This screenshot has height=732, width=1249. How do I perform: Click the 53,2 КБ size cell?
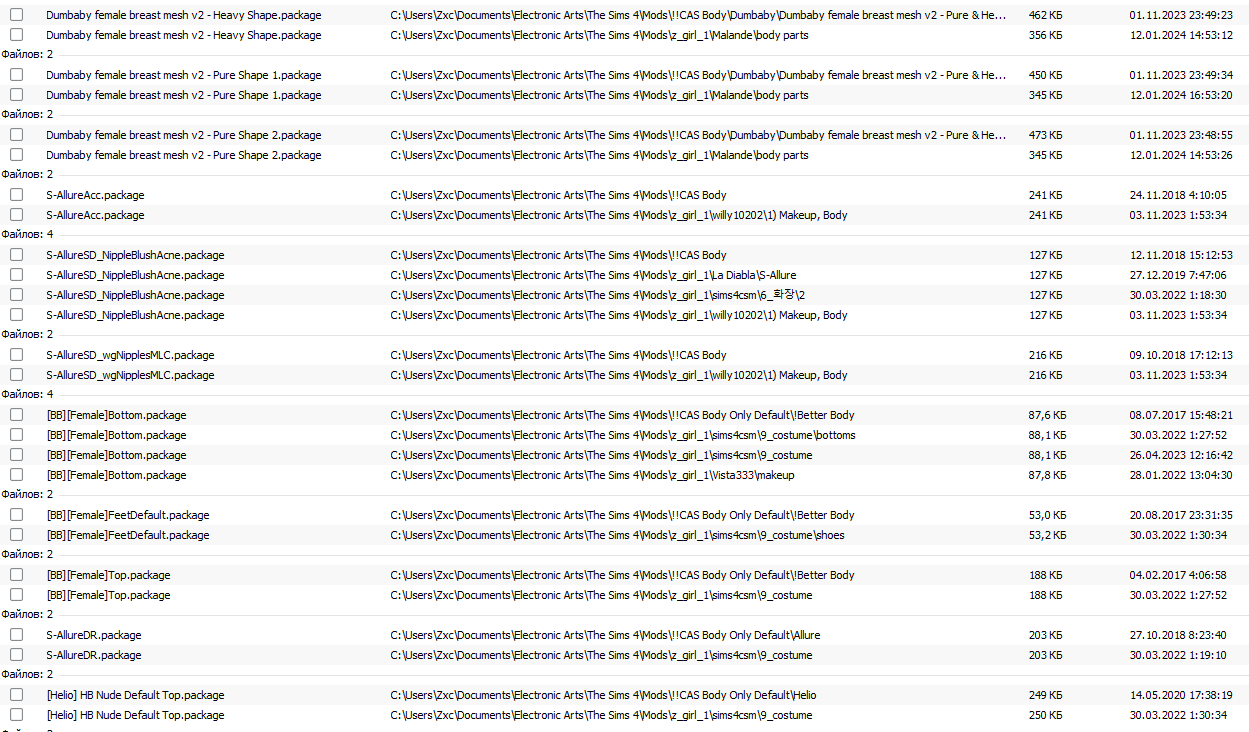coord(1048,535)
